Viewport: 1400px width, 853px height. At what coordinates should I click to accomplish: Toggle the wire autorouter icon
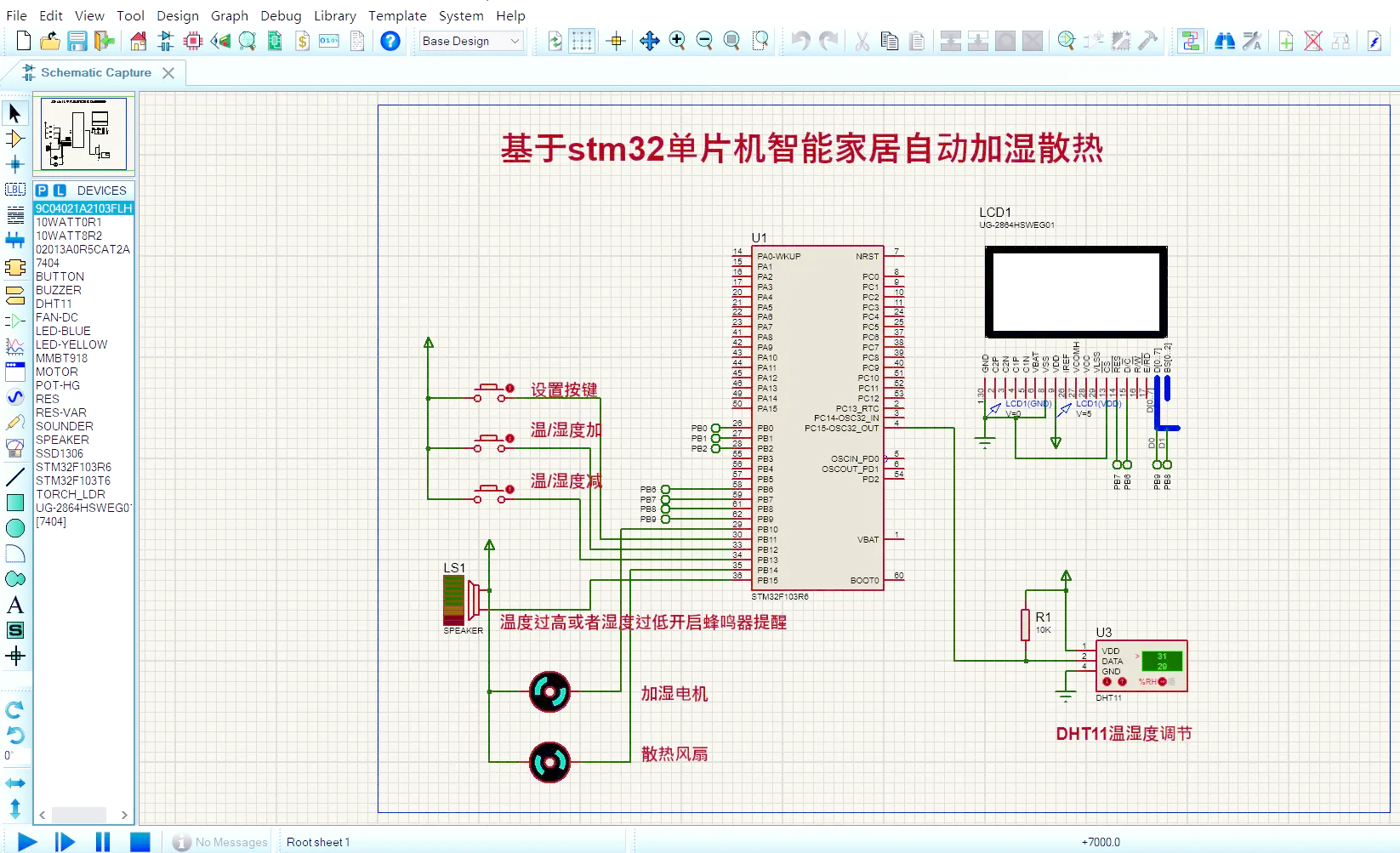click(1191, 41)
